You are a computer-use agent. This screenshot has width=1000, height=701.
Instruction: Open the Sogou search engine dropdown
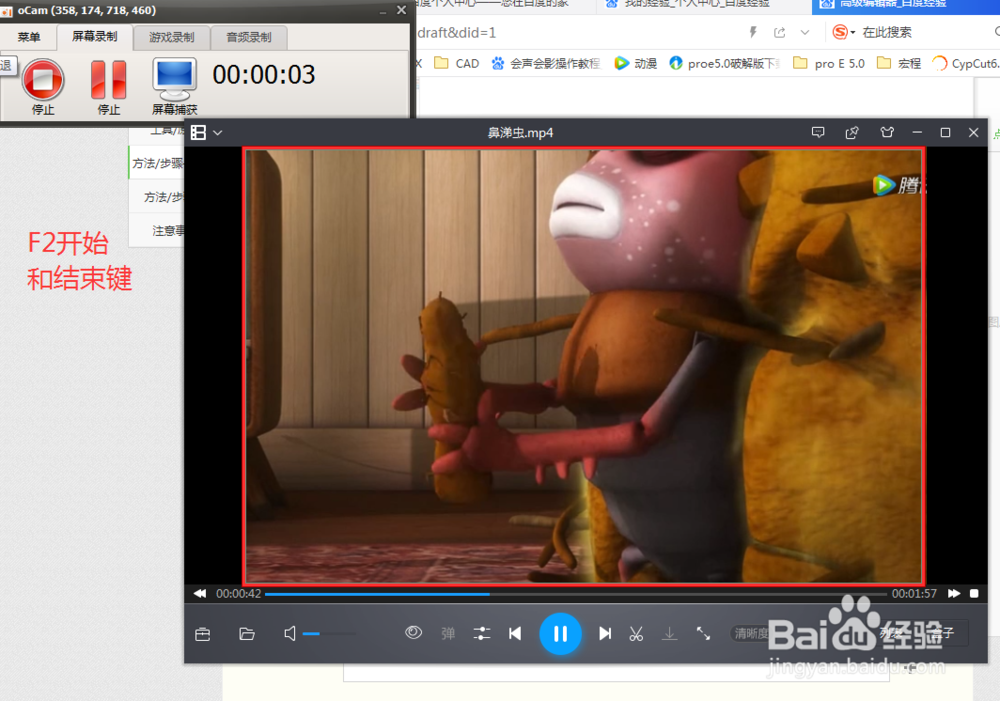[x=844, y=32]
